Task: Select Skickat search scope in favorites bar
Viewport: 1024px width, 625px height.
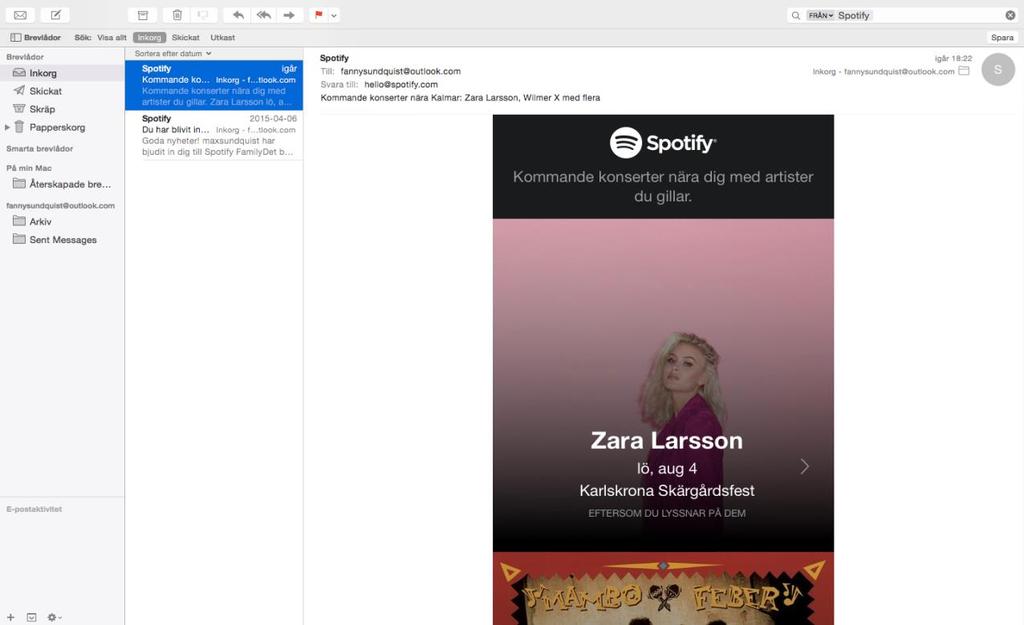Action: 185,37
